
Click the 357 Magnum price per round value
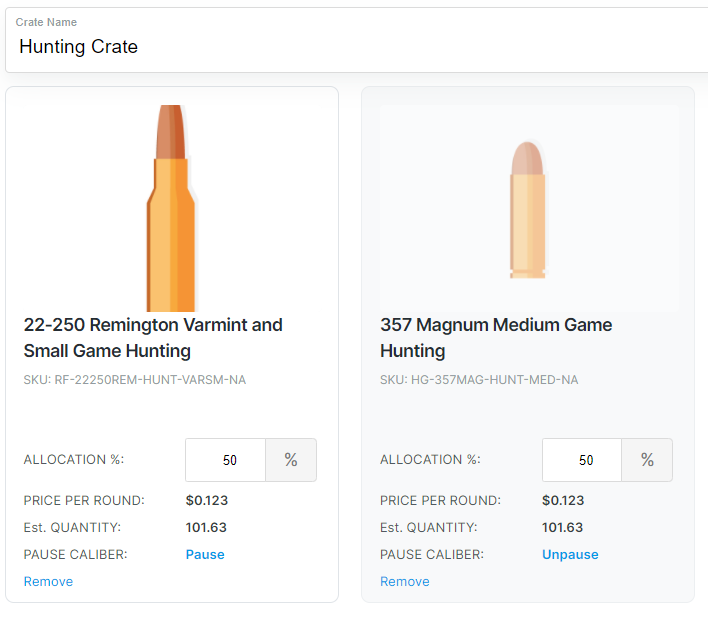(x=563, y=500)
